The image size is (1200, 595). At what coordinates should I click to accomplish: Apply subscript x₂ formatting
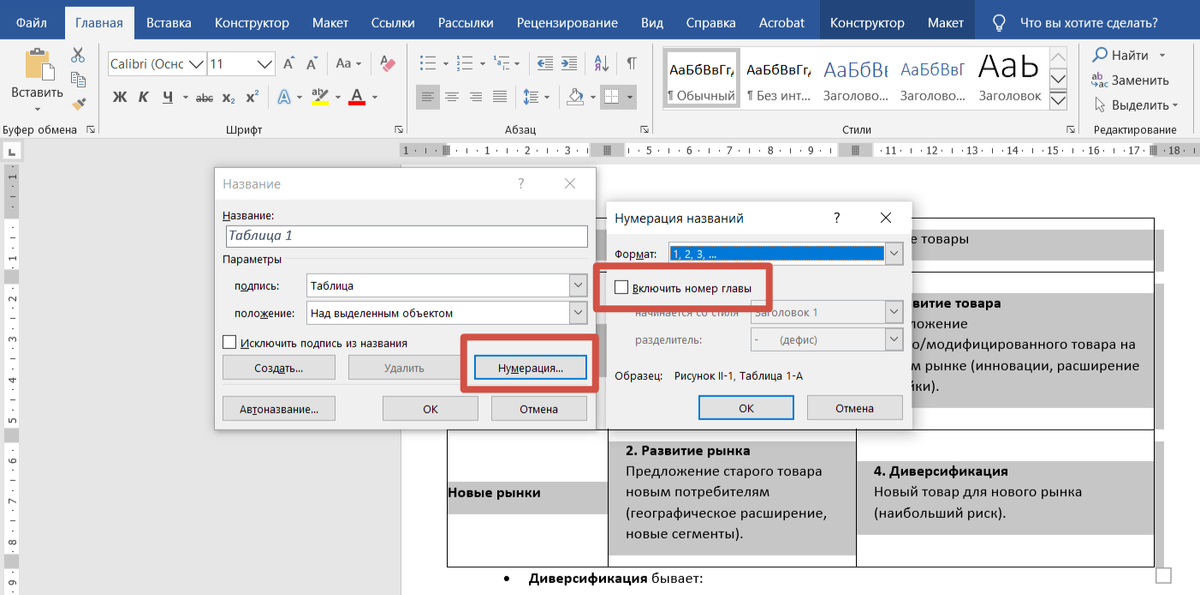pyautogui.click(x=229, y=97)
